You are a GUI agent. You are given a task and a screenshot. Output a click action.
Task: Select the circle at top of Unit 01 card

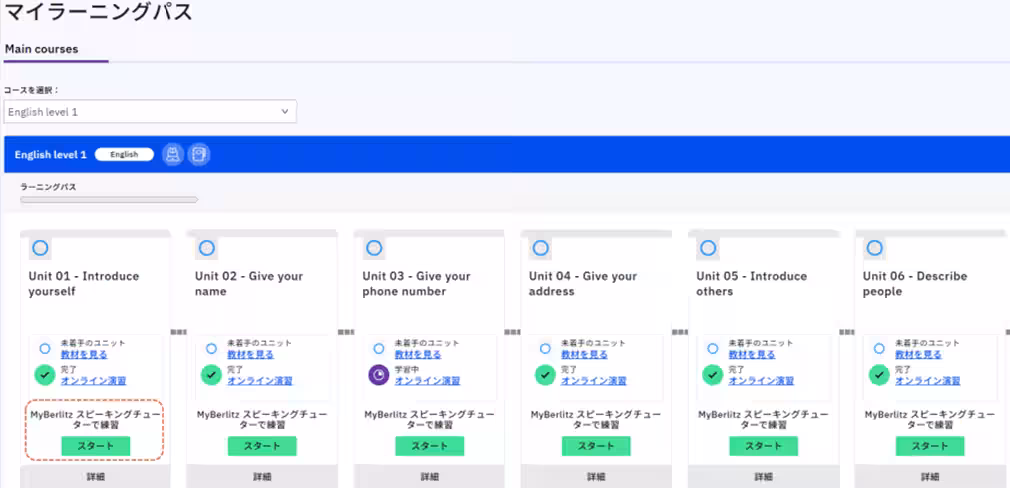(40, 248)
